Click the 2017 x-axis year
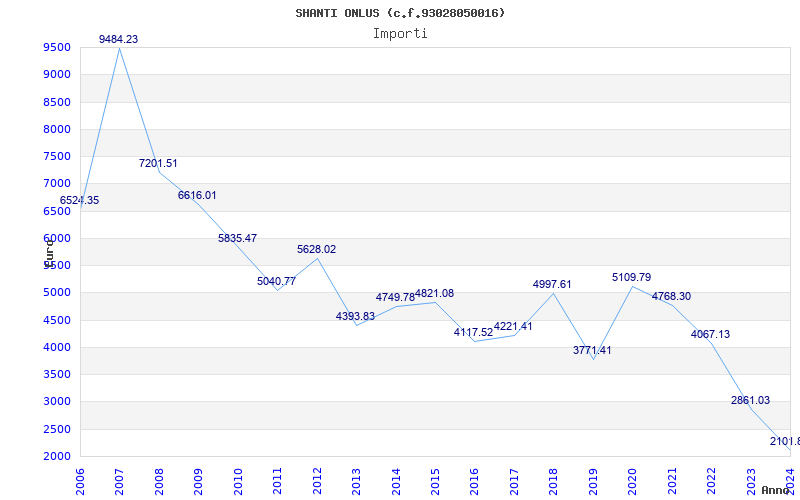This screenshot has width=800, height=500. (x=514, y=482)
